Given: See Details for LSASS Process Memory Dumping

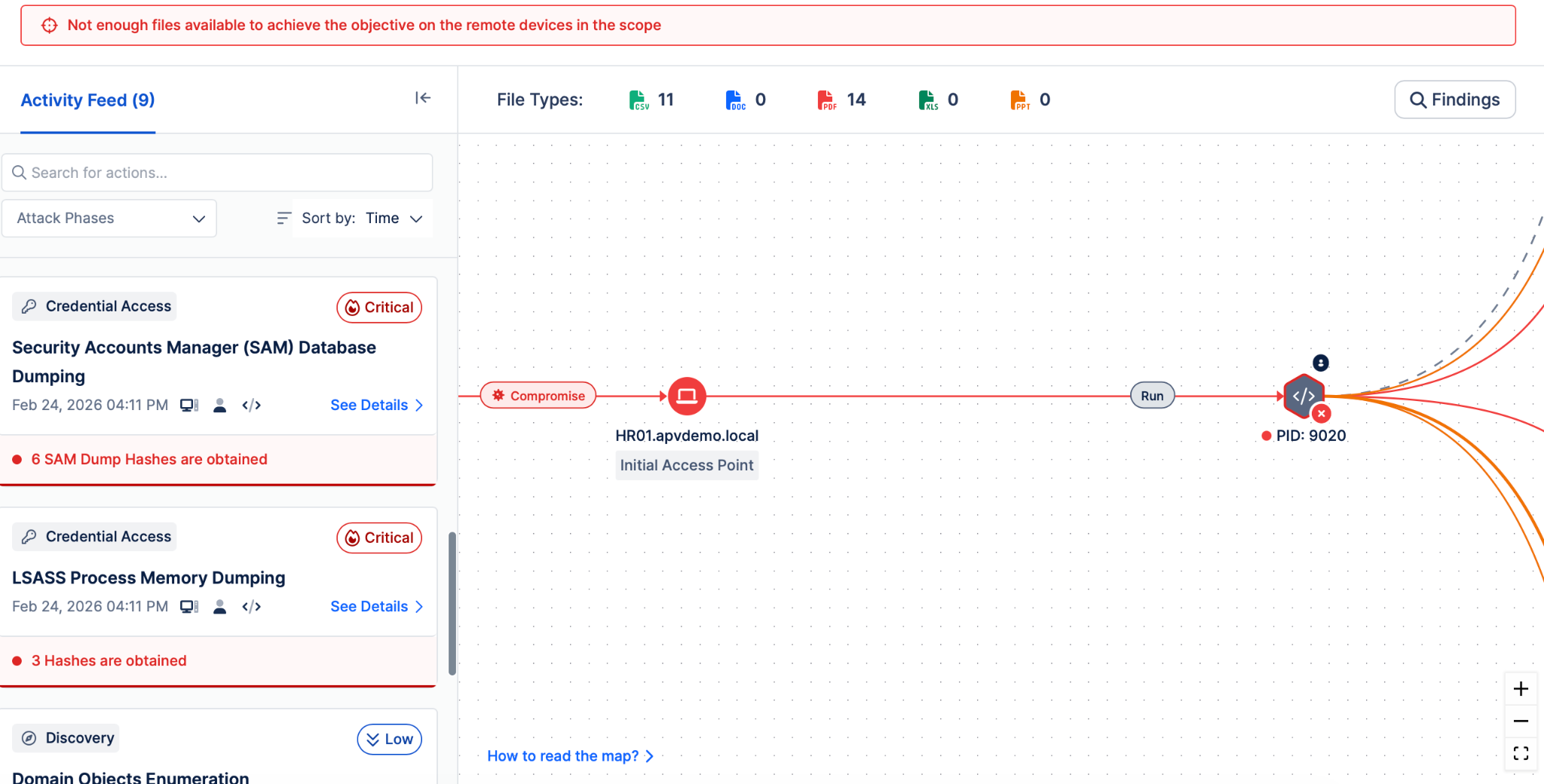Looking at the screenshot, I should pyautogui.click(x=377, y=607).
